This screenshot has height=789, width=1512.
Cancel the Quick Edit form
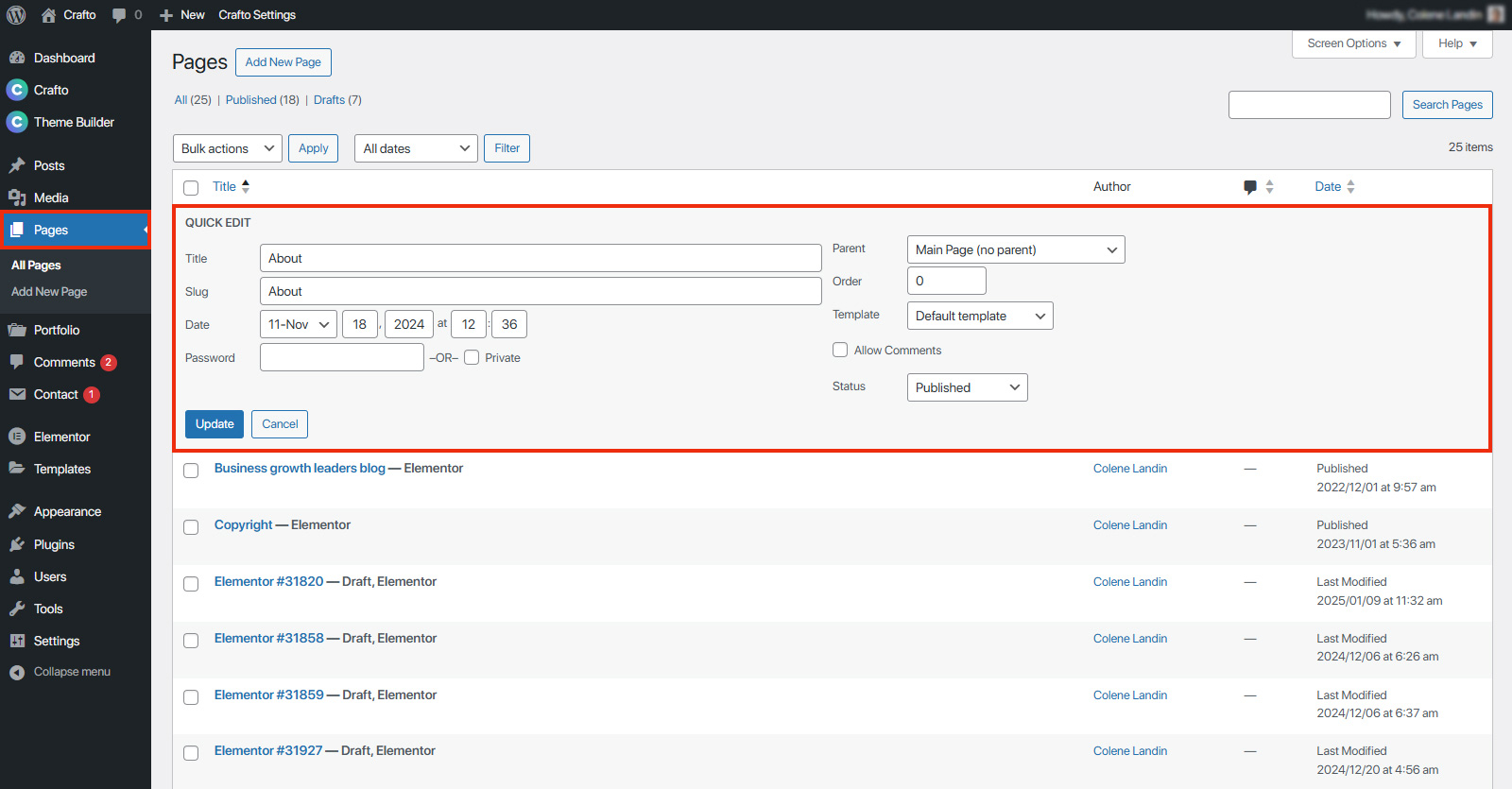coord(280,424)
